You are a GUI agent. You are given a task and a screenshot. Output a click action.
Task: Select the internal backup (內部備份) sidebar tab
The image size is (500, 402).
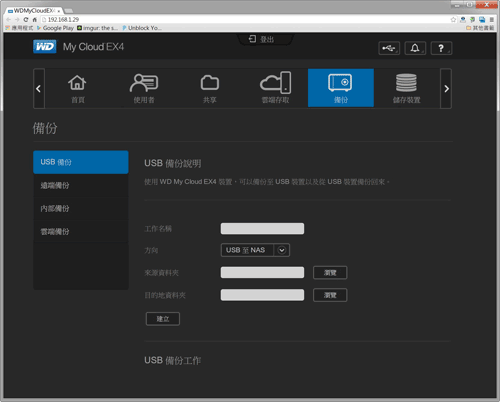click(81, 209)
